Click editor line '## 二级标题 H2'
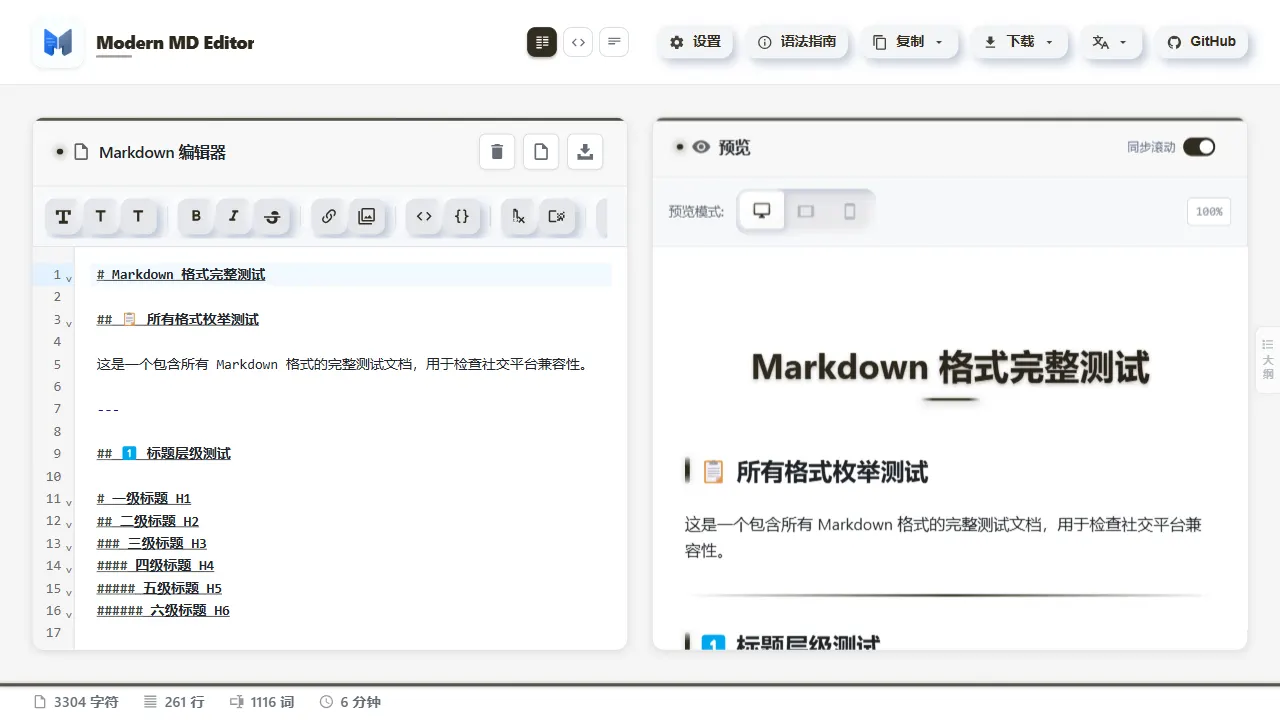 click(x=148, y=521)
